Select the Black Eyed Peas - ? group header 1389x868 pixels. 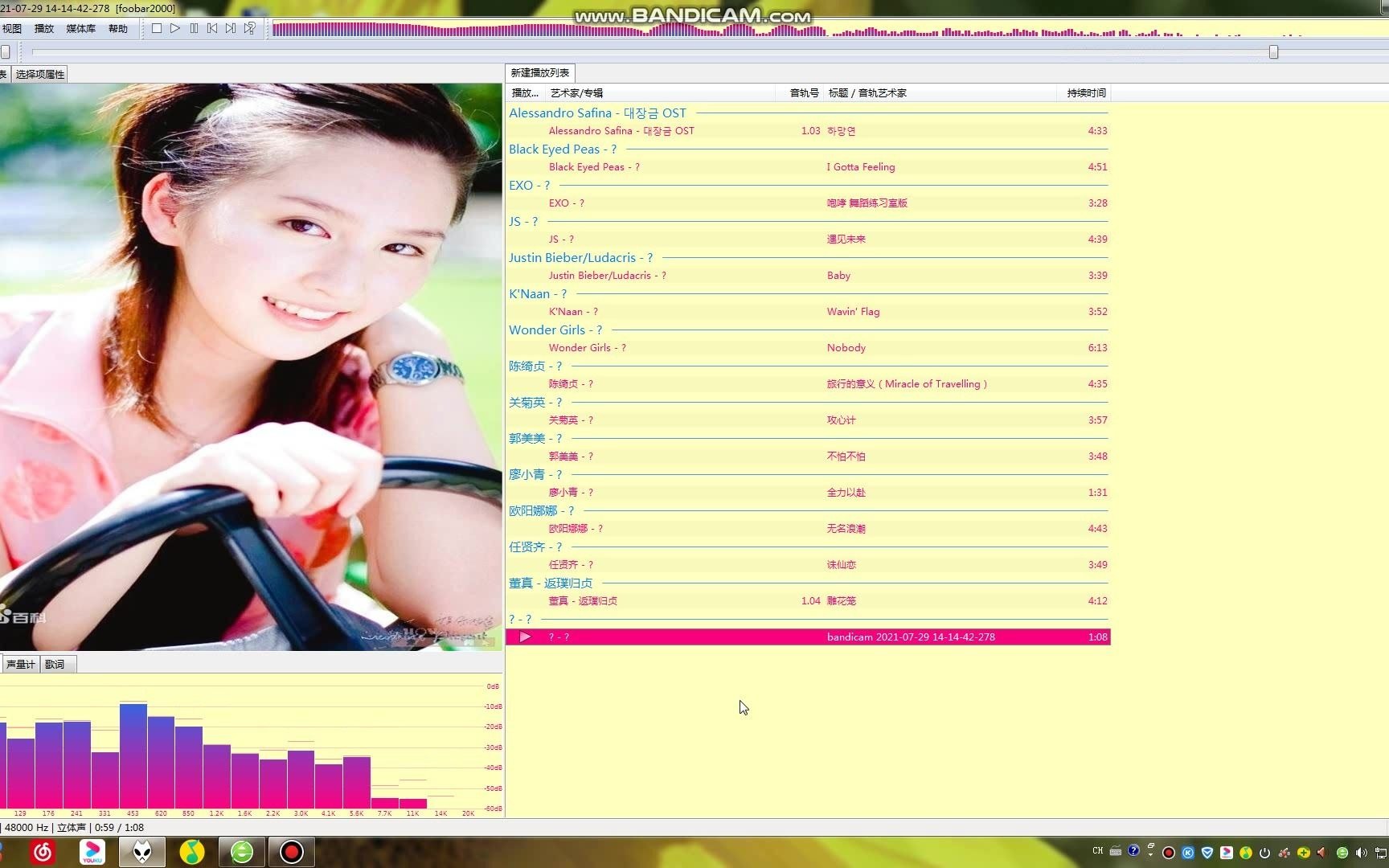point(563,149)
